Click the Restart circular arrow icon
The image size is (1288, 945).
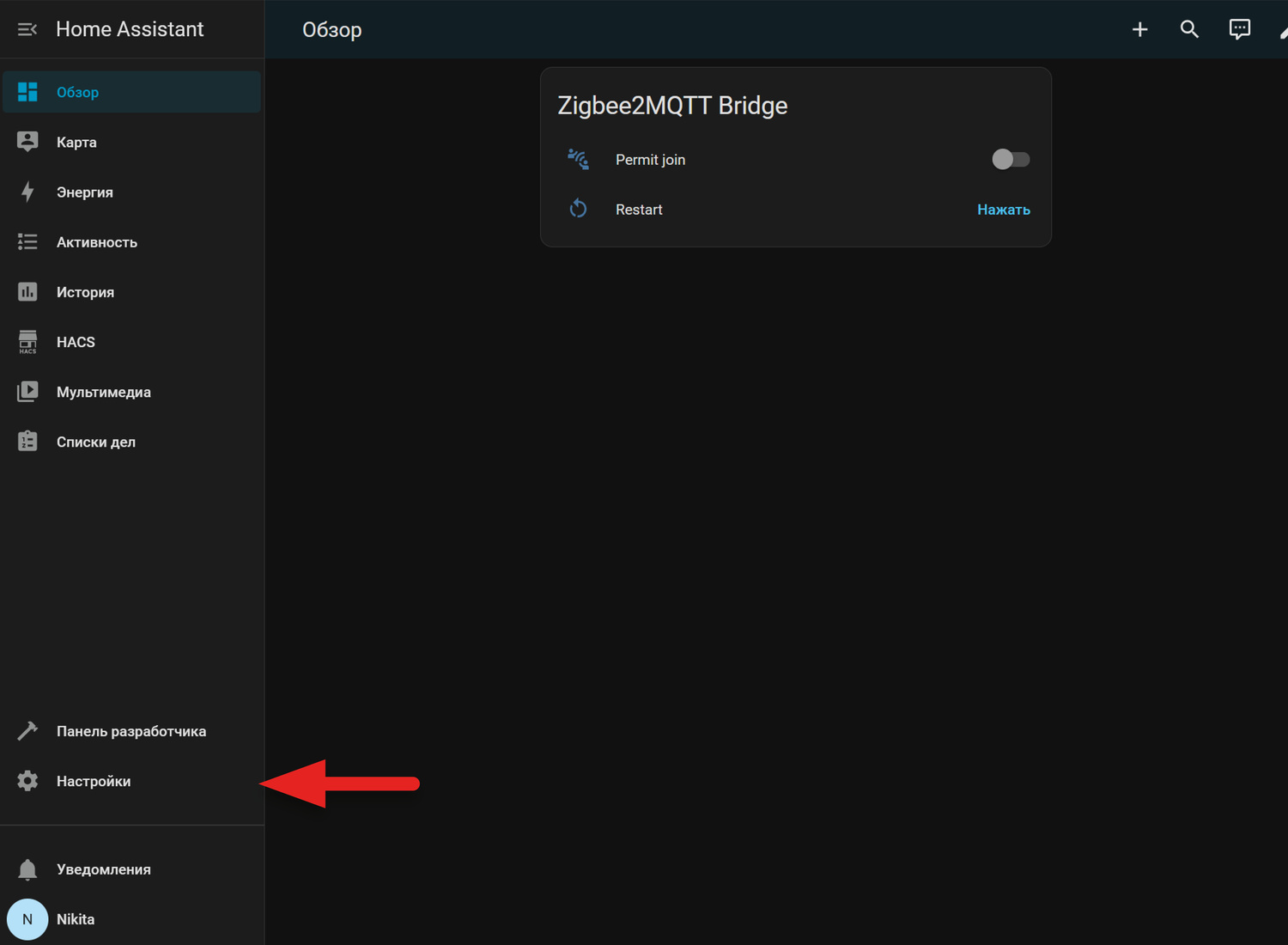(578, 209)
